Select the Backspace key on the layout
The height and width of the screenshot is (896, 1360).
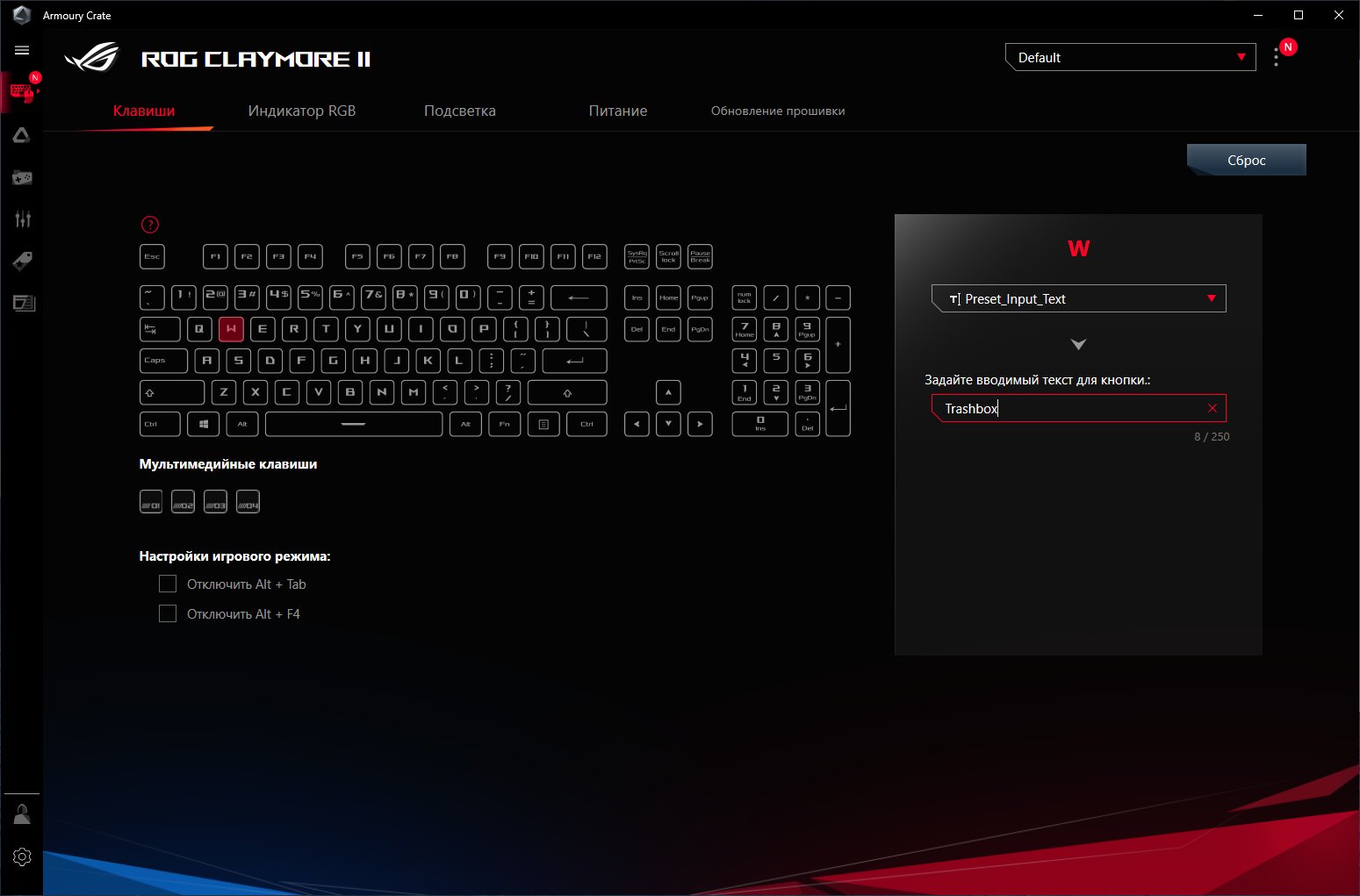(x=579, y=297)
